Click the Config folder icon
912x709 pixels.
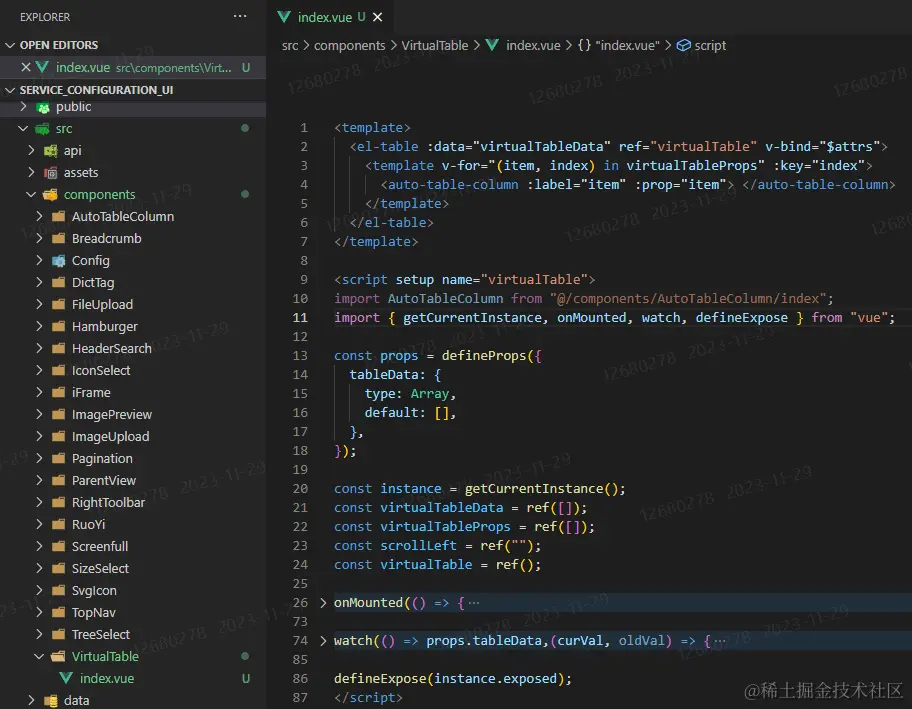tap(58, 261)
